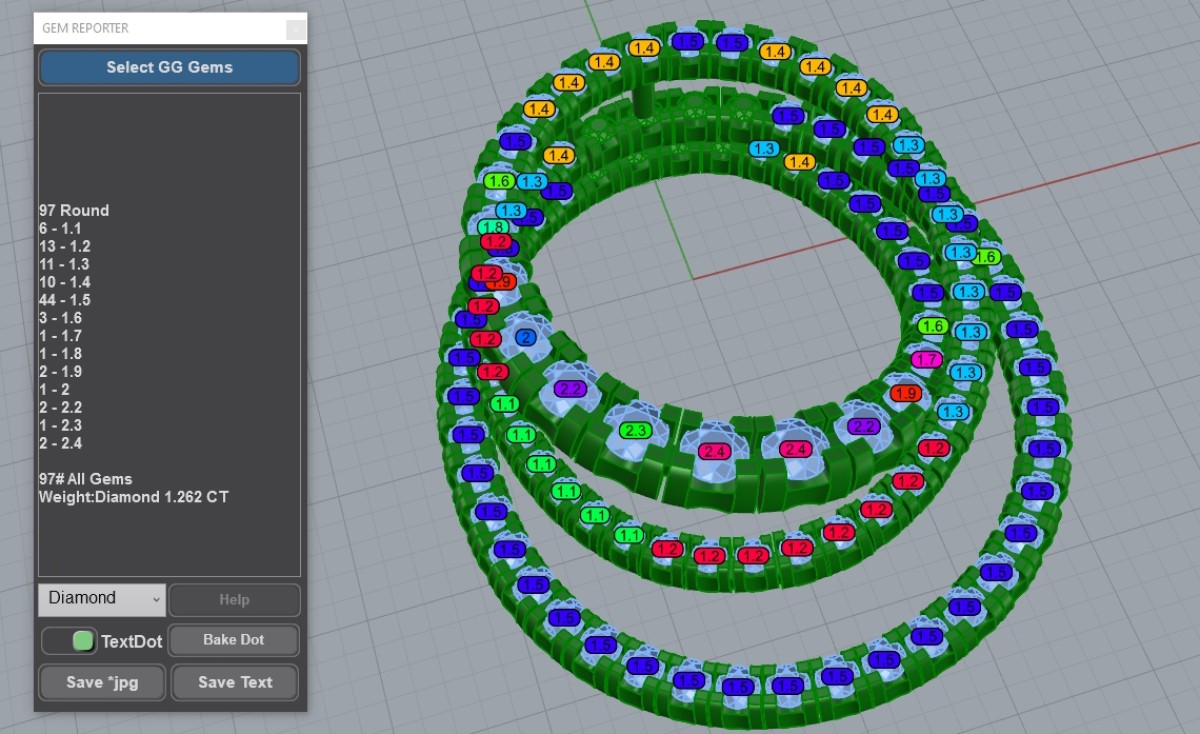Image resolution: width=1200 pixels, height=734 pixels.
Task: Click the left purple 2.2 text dot
Action: pyautogui.click(x=569, y=388)
